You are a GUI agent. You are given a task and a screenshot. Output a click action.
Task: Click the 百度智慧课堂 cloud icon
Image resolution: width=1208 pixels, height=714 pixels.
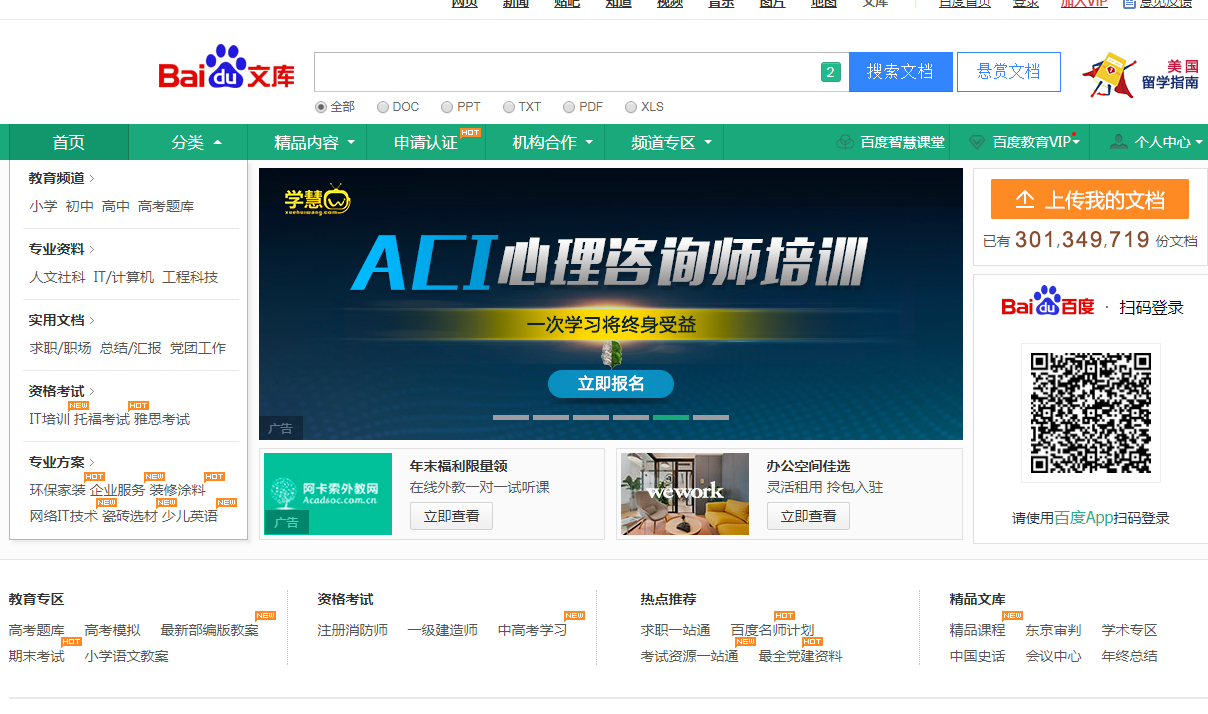pyautogui.click(x=844, y=142)
